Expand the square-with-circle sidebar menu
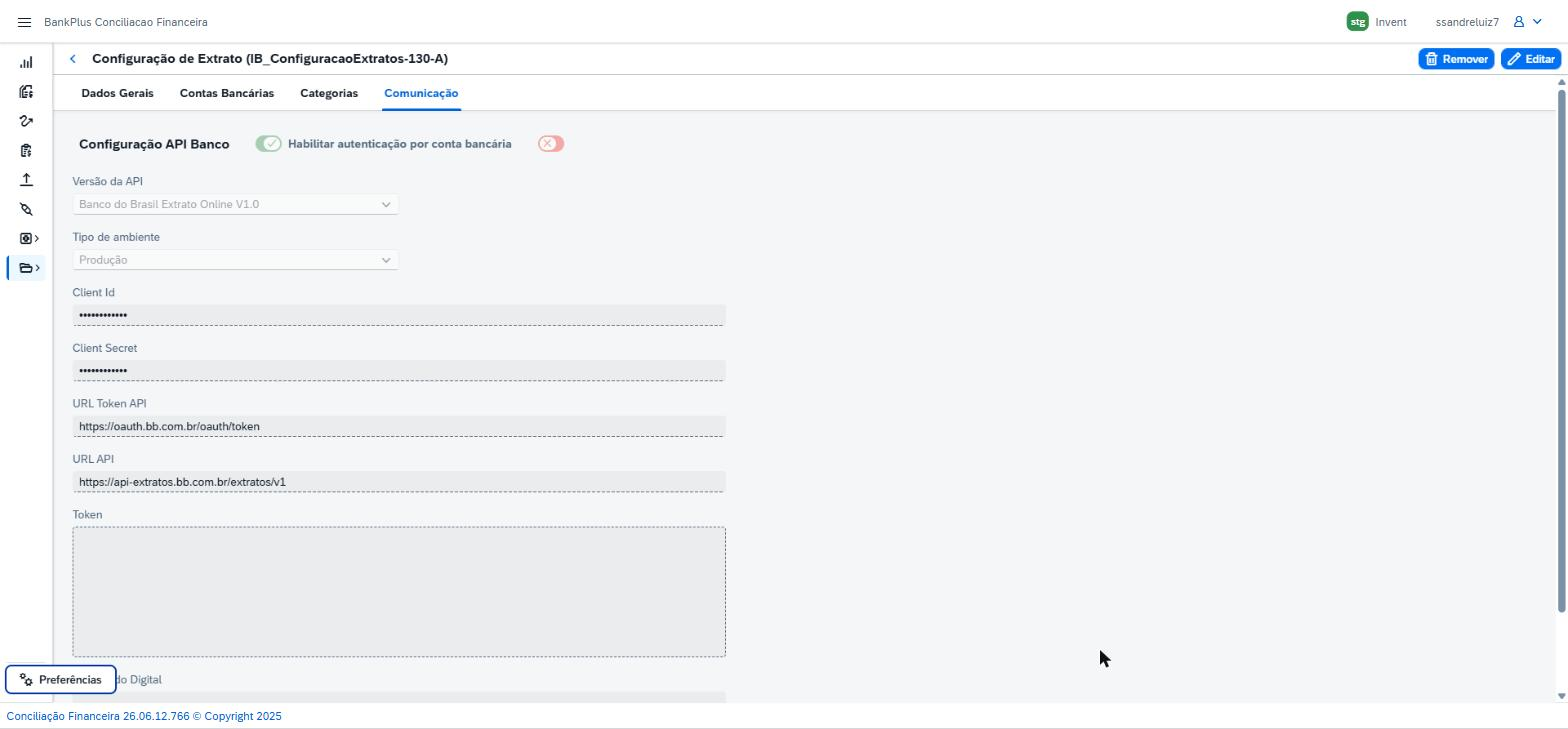 click(30, 239)
